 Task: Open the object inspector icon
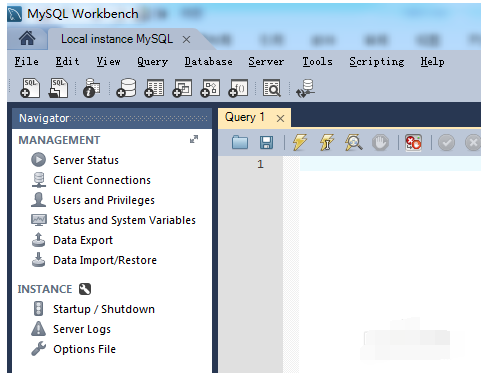pyautogui.click(x=91, y=88)
